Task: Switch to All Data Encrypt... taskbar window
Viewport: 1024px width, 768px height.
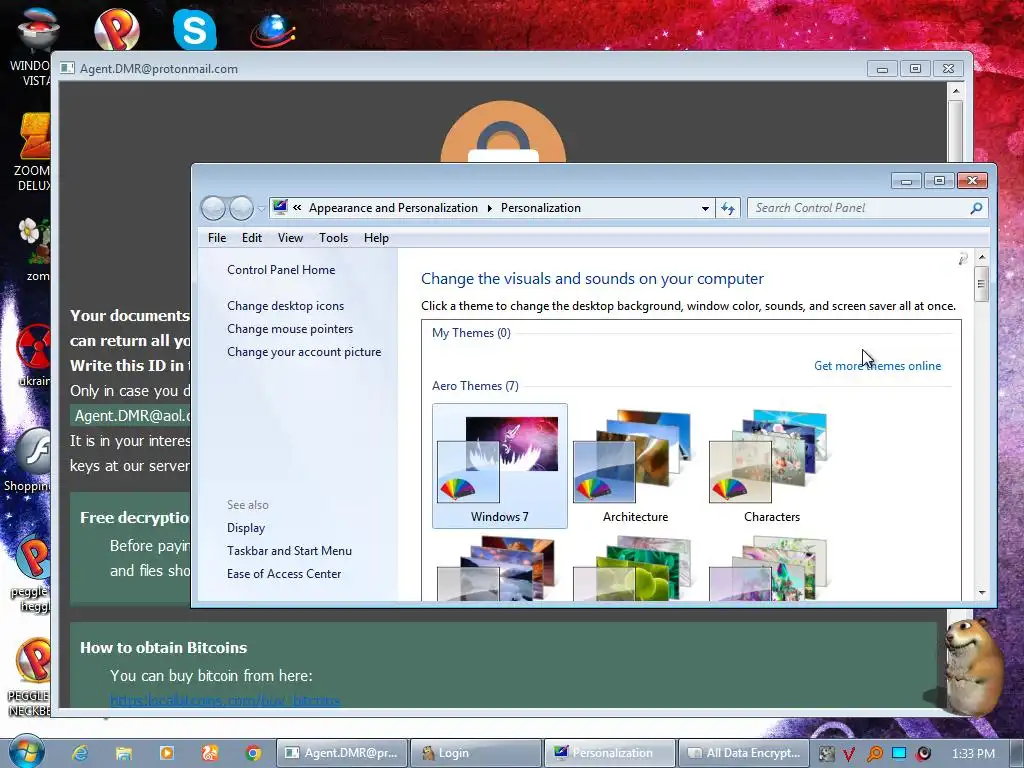Action: (744, 753)
